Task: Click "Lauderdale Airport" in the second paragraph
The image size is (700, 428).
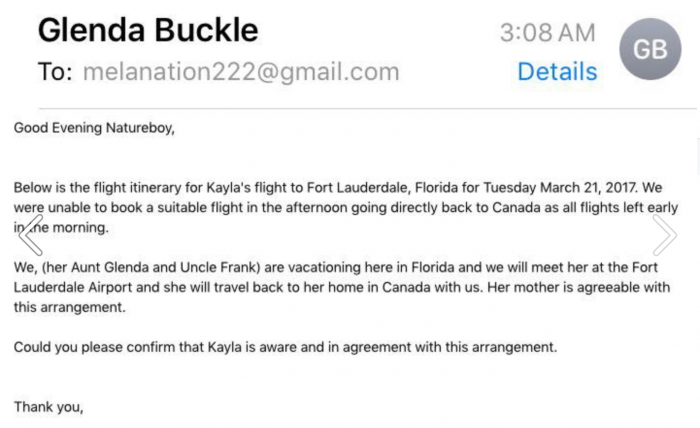Action: point(73,287)
